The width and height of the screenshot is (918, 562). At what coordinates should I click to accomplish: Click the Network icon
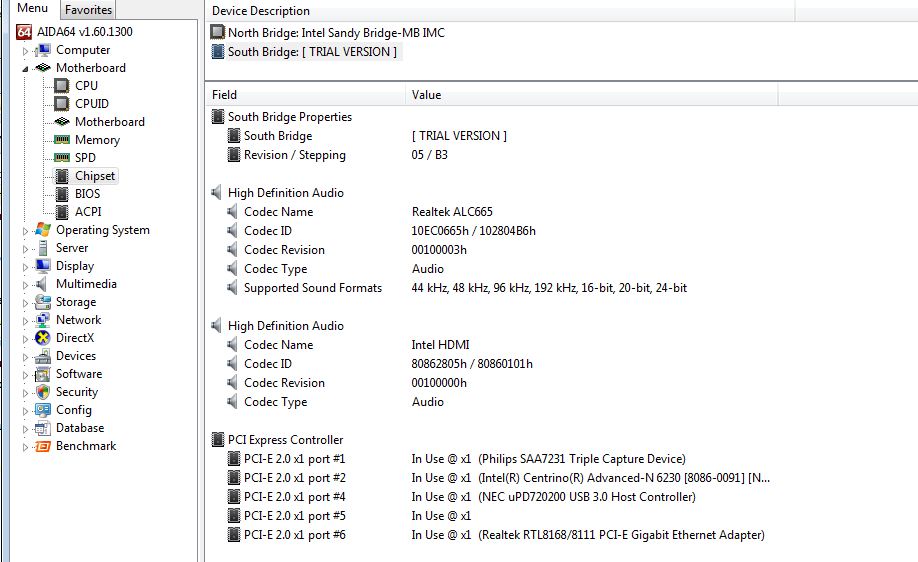click(43, 320)
